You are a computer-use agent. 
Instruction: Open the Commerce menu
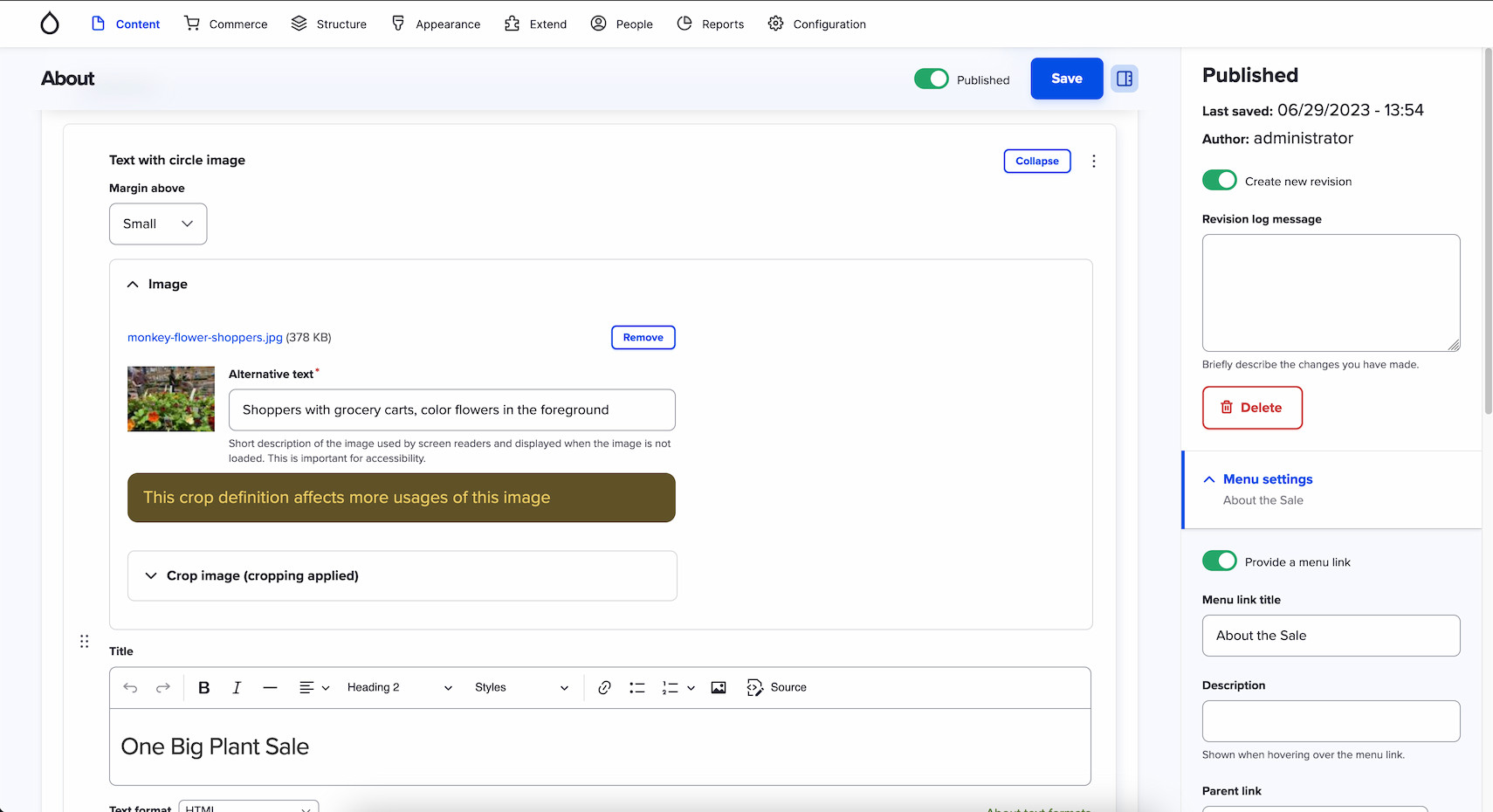point(226,24)
